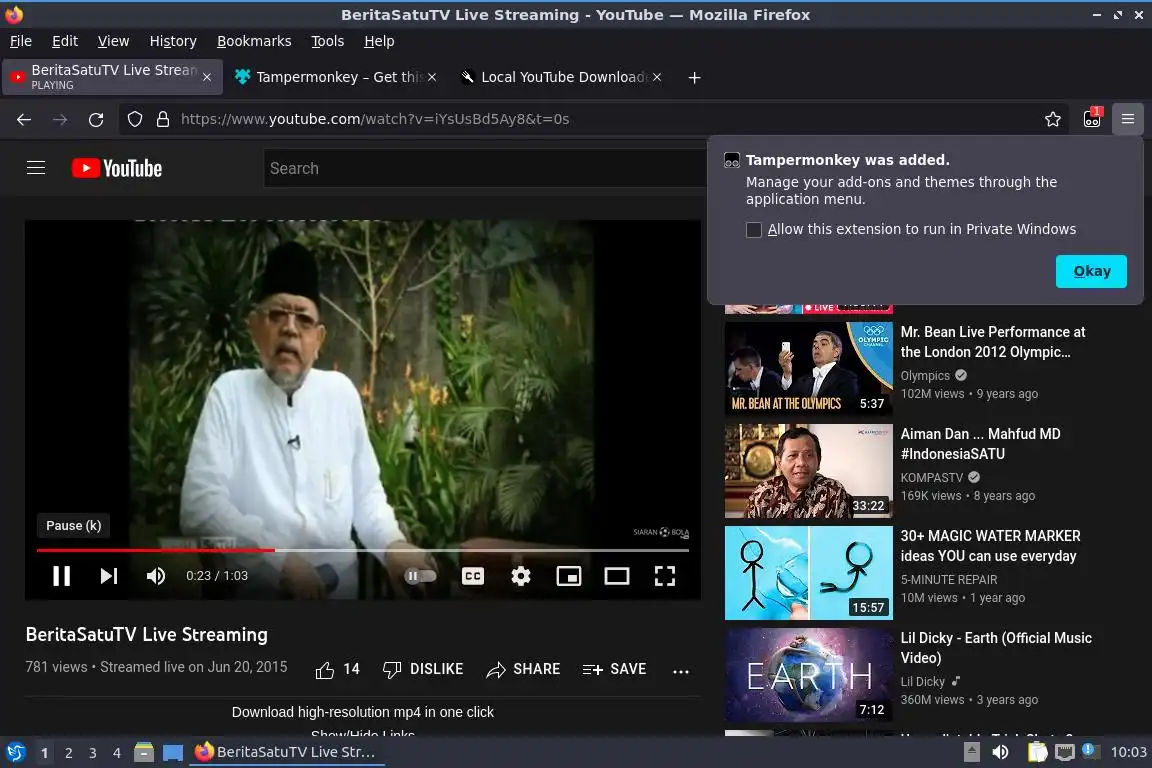Close the Local YouTube Downloader tab
Screen dimensions: 1152x768
(657, 77)
